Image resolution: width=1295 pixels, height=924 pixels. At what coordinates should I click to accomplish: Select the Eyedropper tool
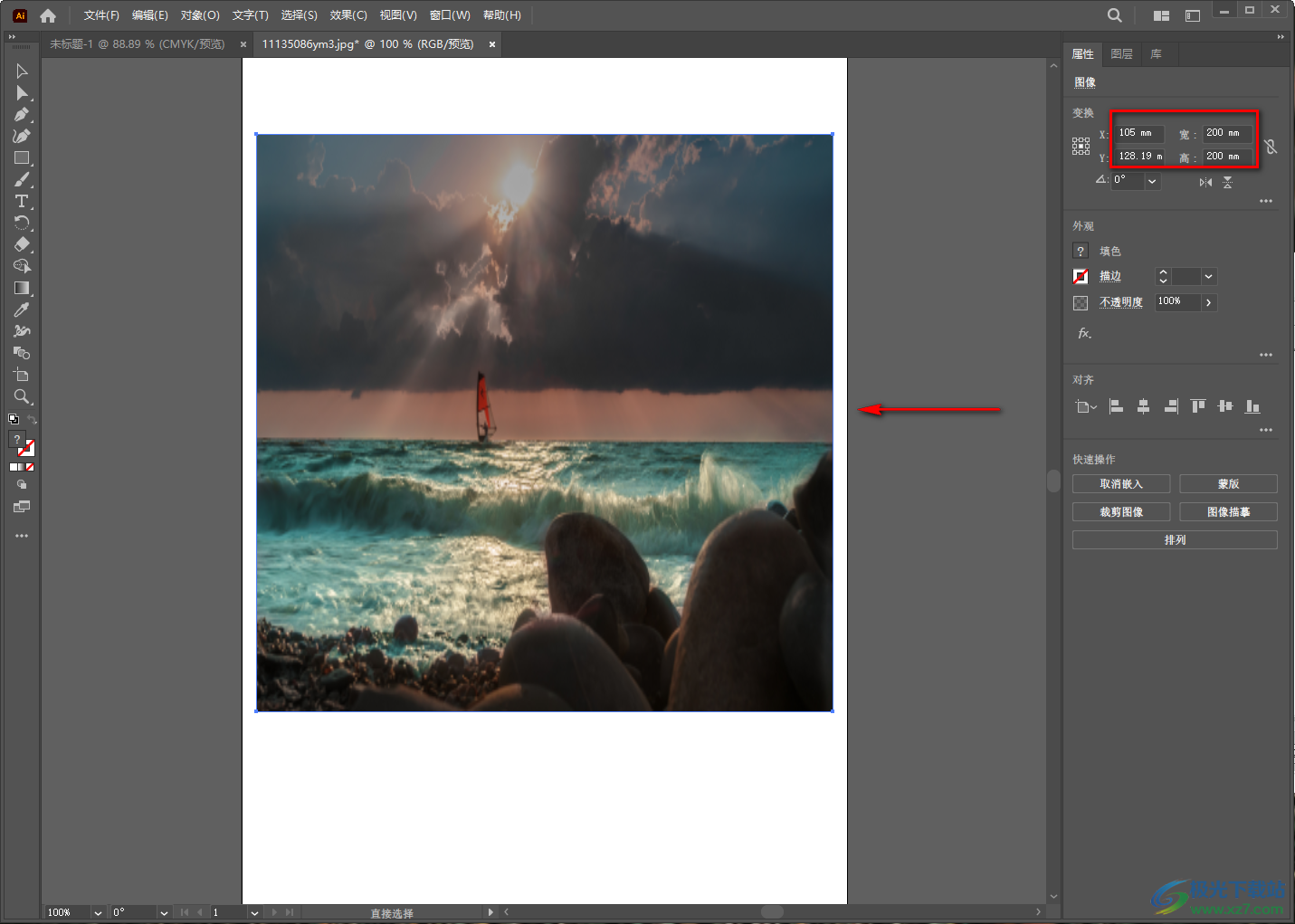(x=22, y=310)
